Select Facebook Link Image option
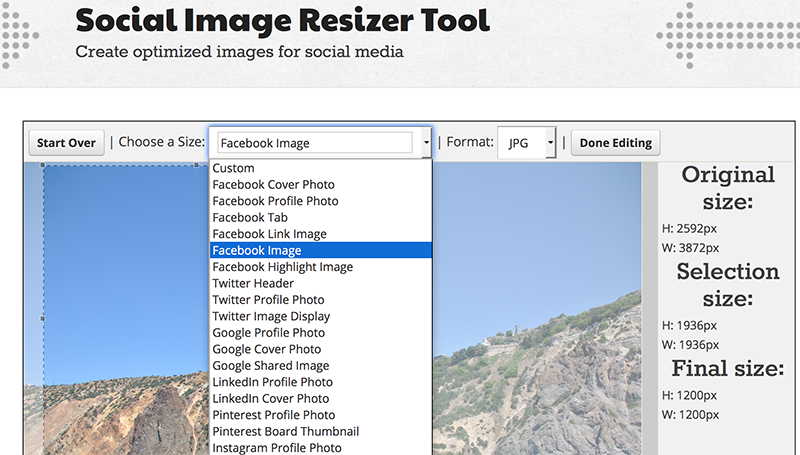The width and height of the screenshot is (800, 455). [320, 234]
